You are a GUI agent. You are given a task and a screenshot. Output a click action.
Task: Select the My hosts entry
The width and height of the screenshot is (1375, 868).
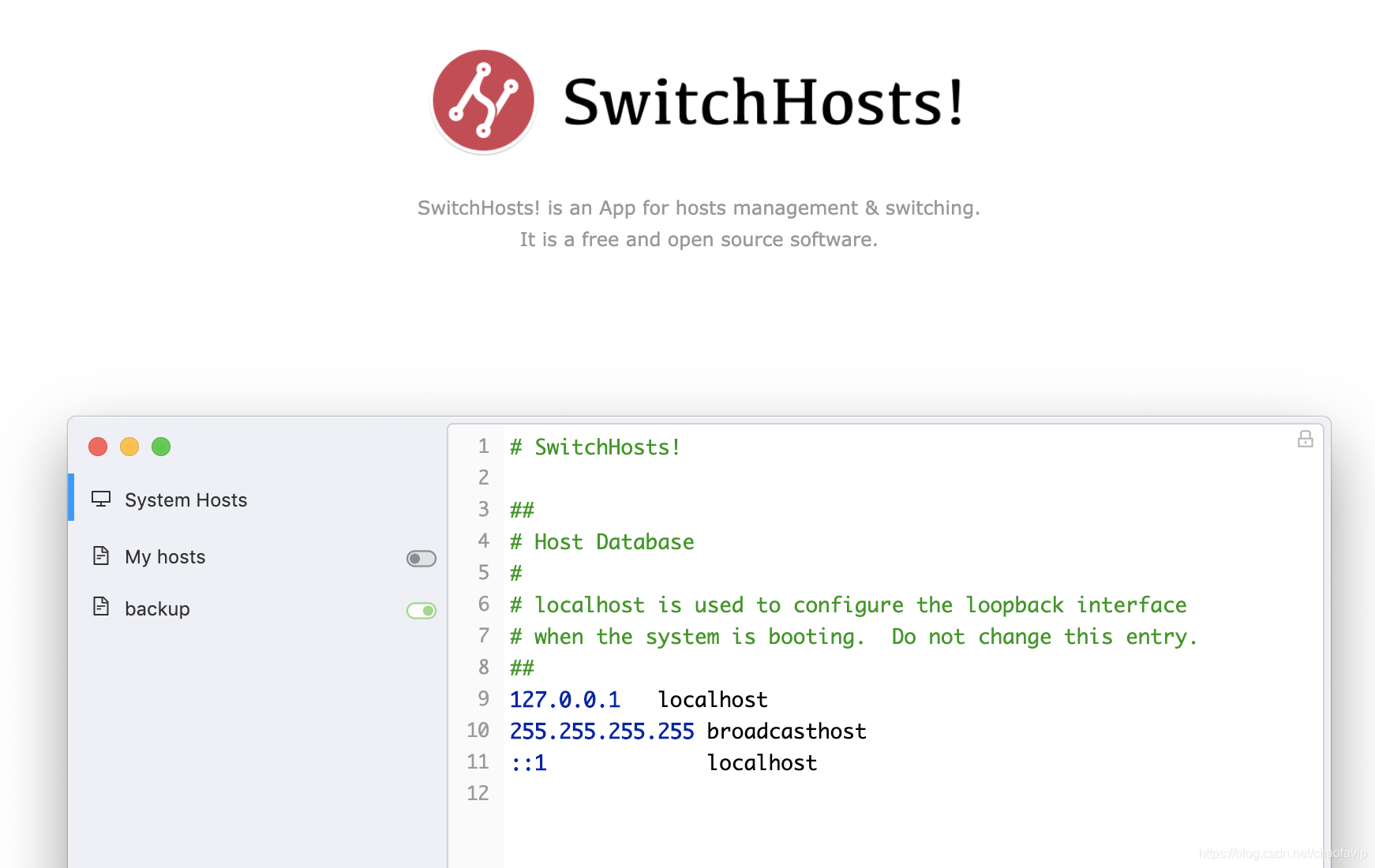[x=257, y=557]
